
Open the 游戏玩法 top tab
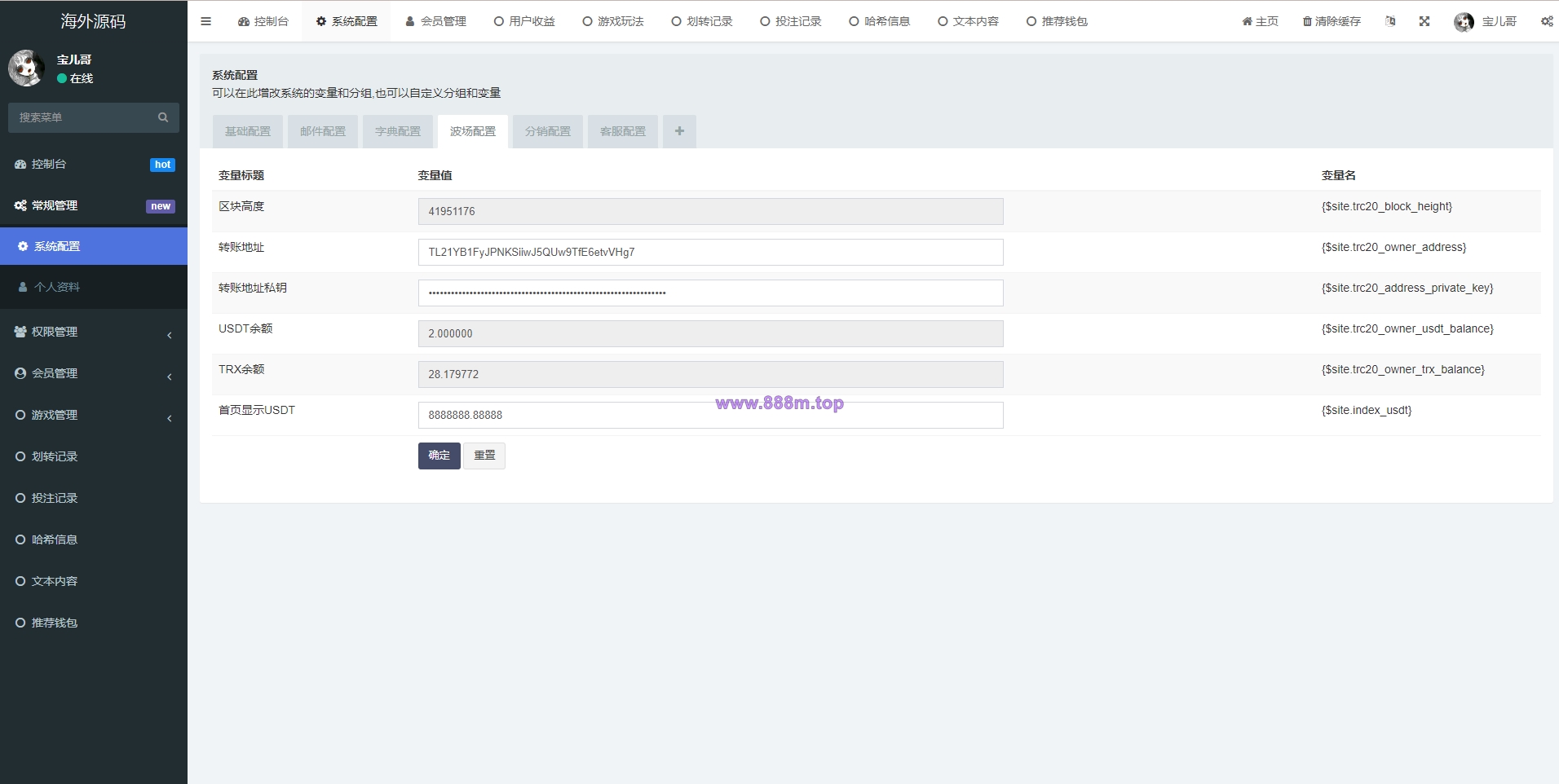coord(613,21)
